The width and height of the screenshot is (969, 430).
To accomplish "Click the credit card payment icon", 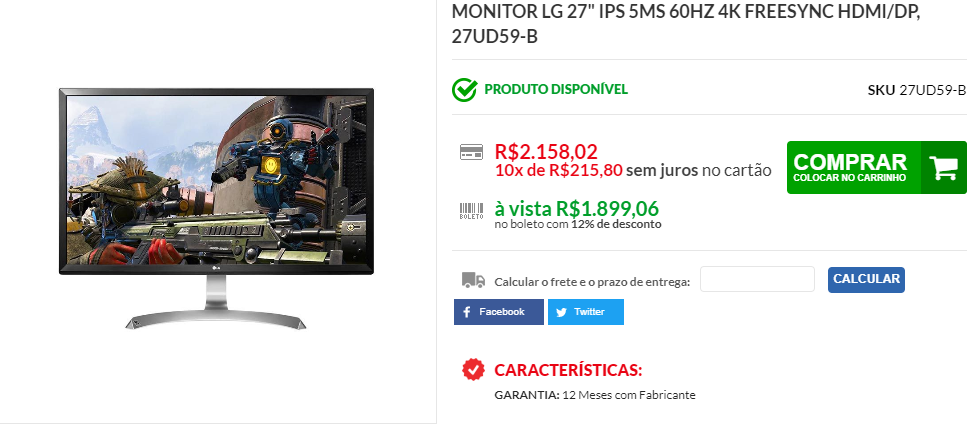I will (472, 152).
